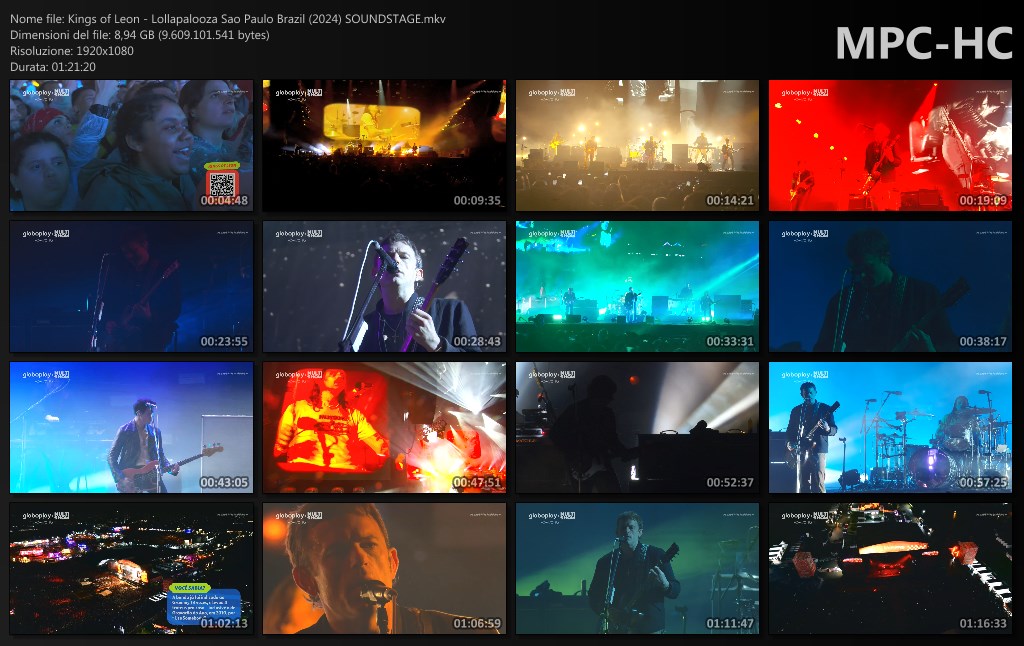Select the aerial night view thumbnail at 01:02:13

131,569
